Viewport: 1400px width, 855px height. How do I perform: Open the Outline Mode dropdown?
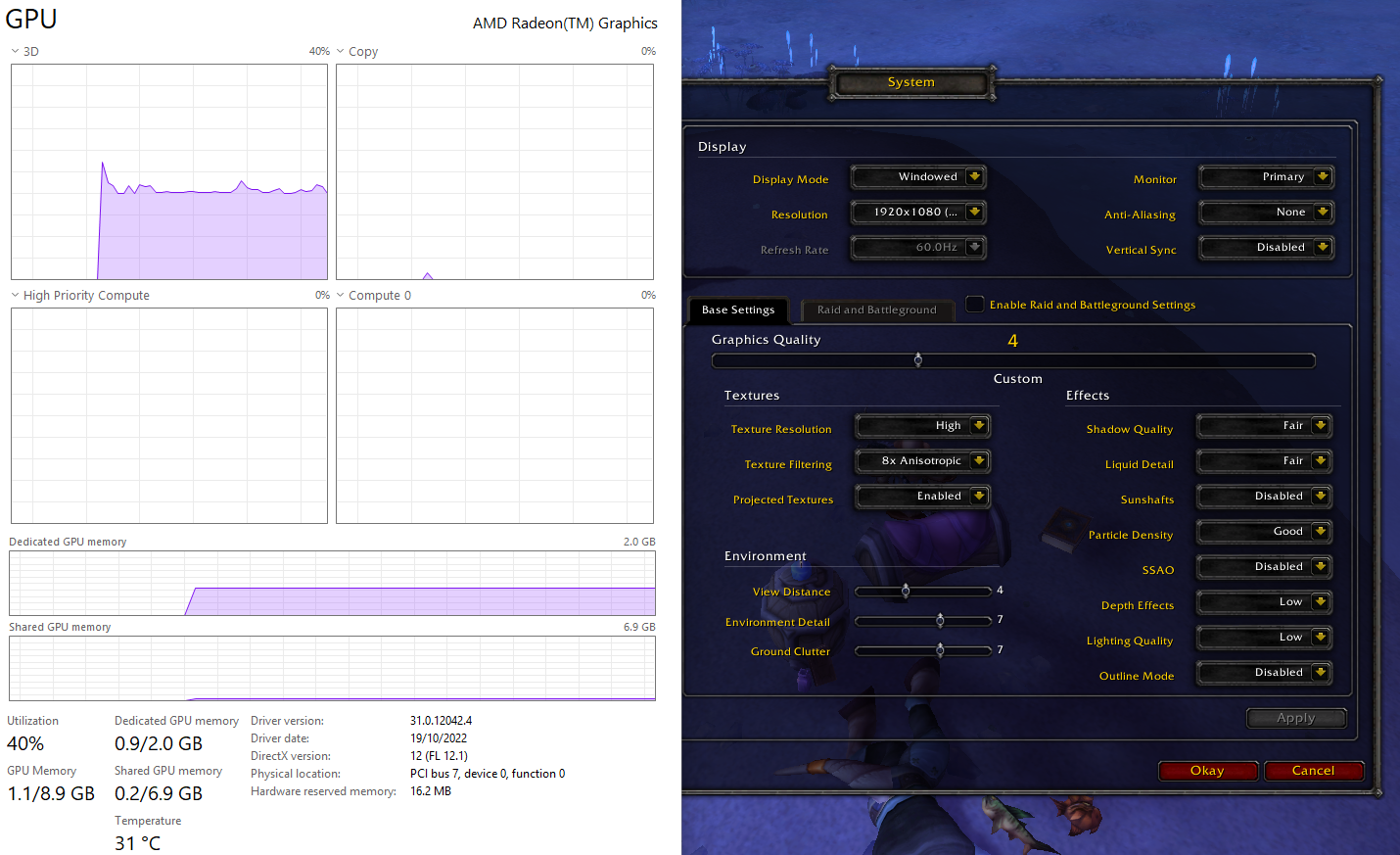point(1265,673)
